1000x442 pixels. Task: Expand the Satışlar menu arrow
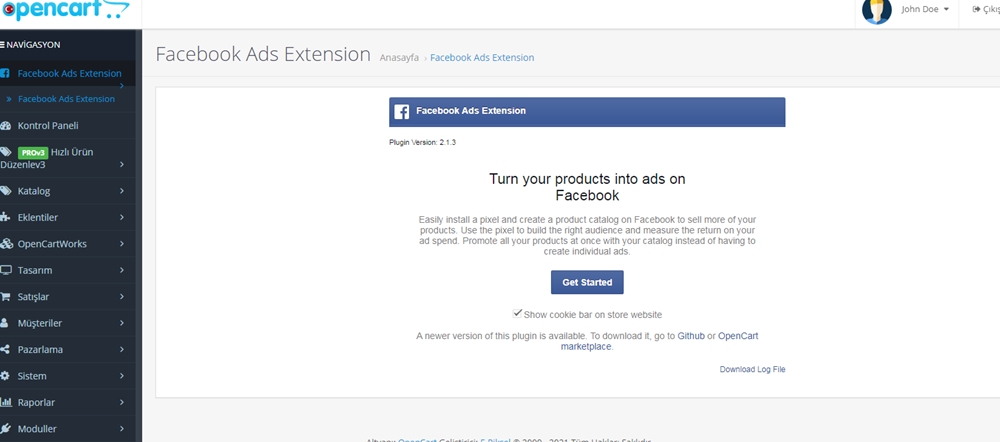pyautogui.click(x=122, y=297)
